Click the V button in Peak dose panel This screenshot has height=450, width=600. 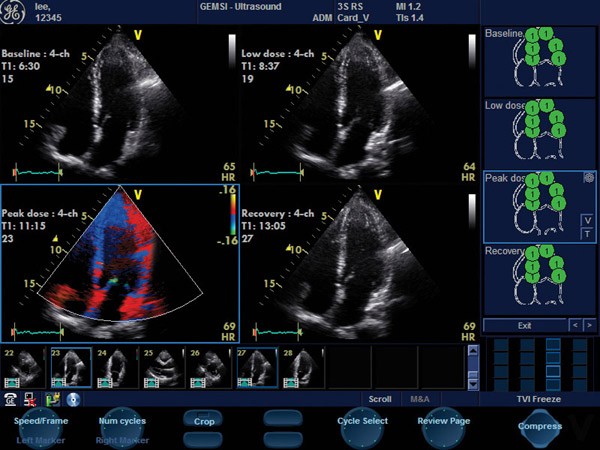[587, 219]
